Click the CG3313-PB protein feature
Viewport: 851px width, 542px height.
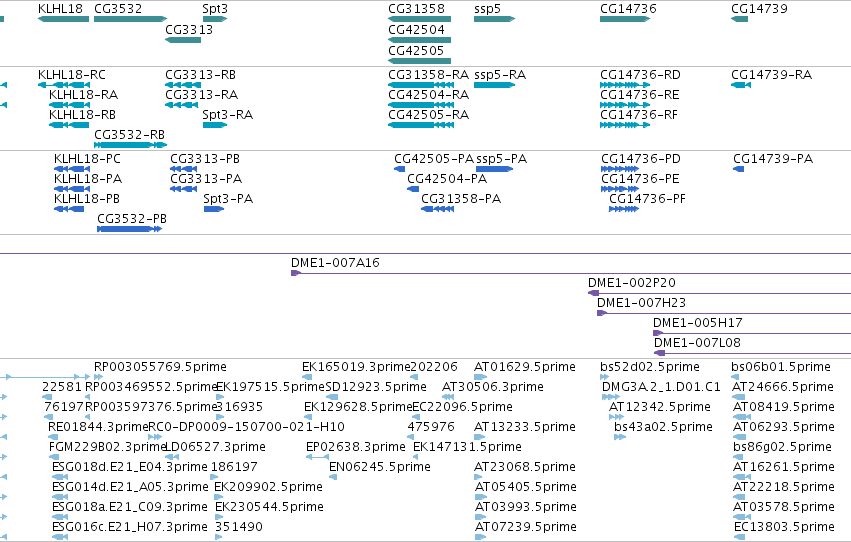tap(183, 169)
